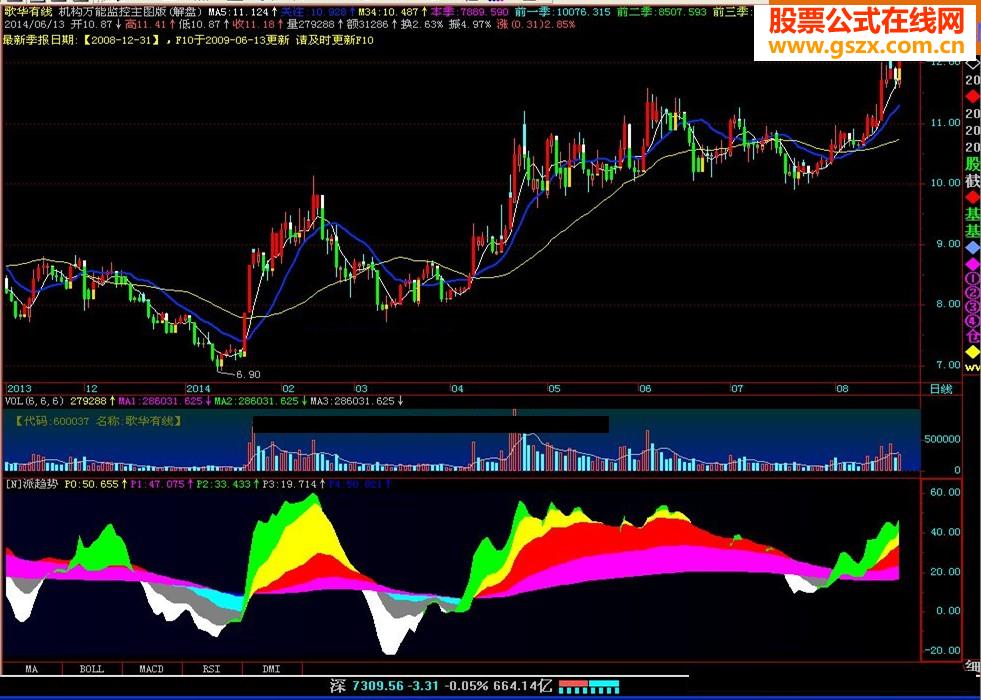Image resolution: width=981 pixels, height=700 pixels.
Task: Click the VOL(6,6,6) indicator label
Action: pos(35,401)
